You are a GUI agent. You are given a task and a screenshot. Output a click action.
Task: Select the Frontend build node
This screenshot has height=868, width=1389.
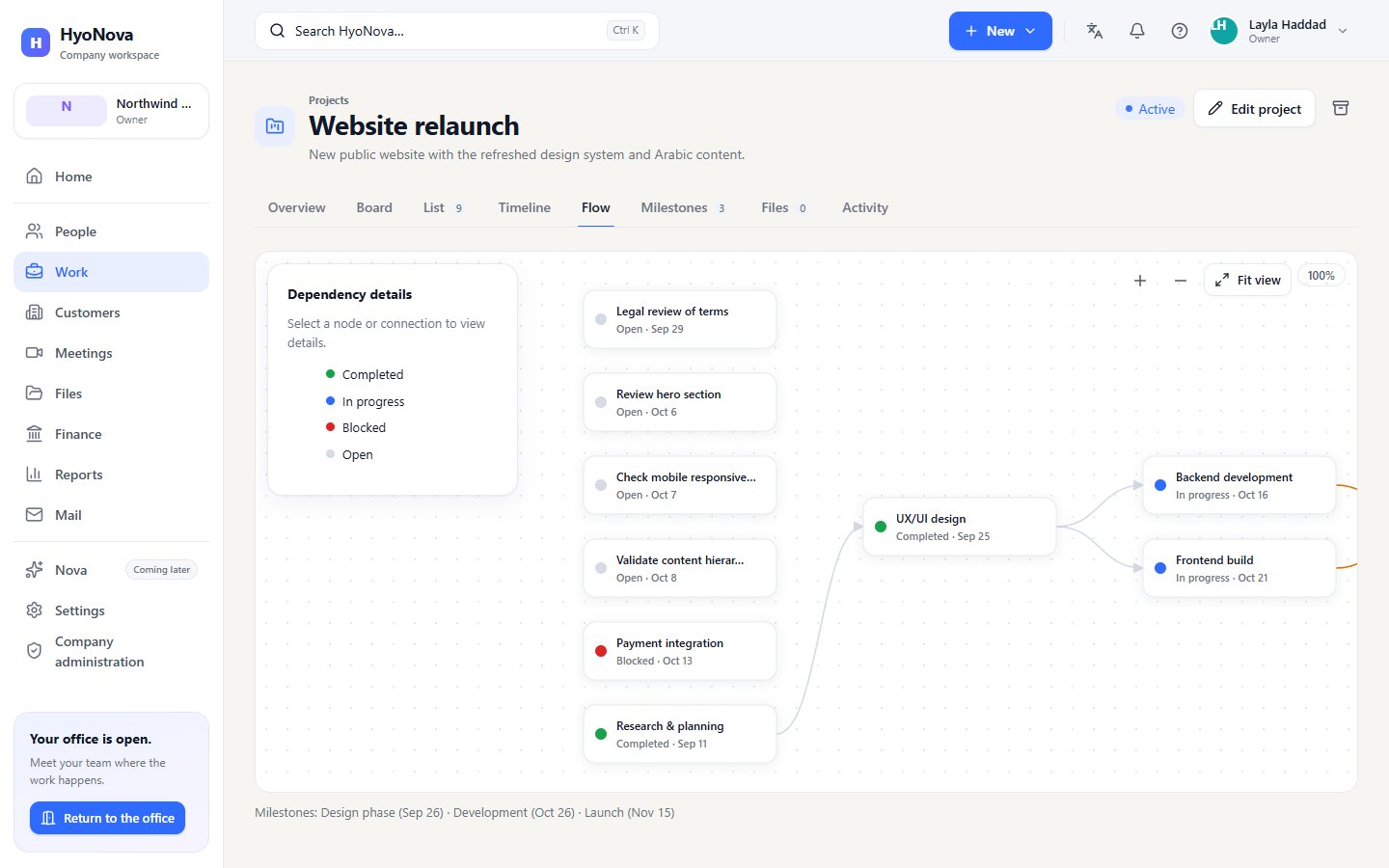(x=1239, y=568)
